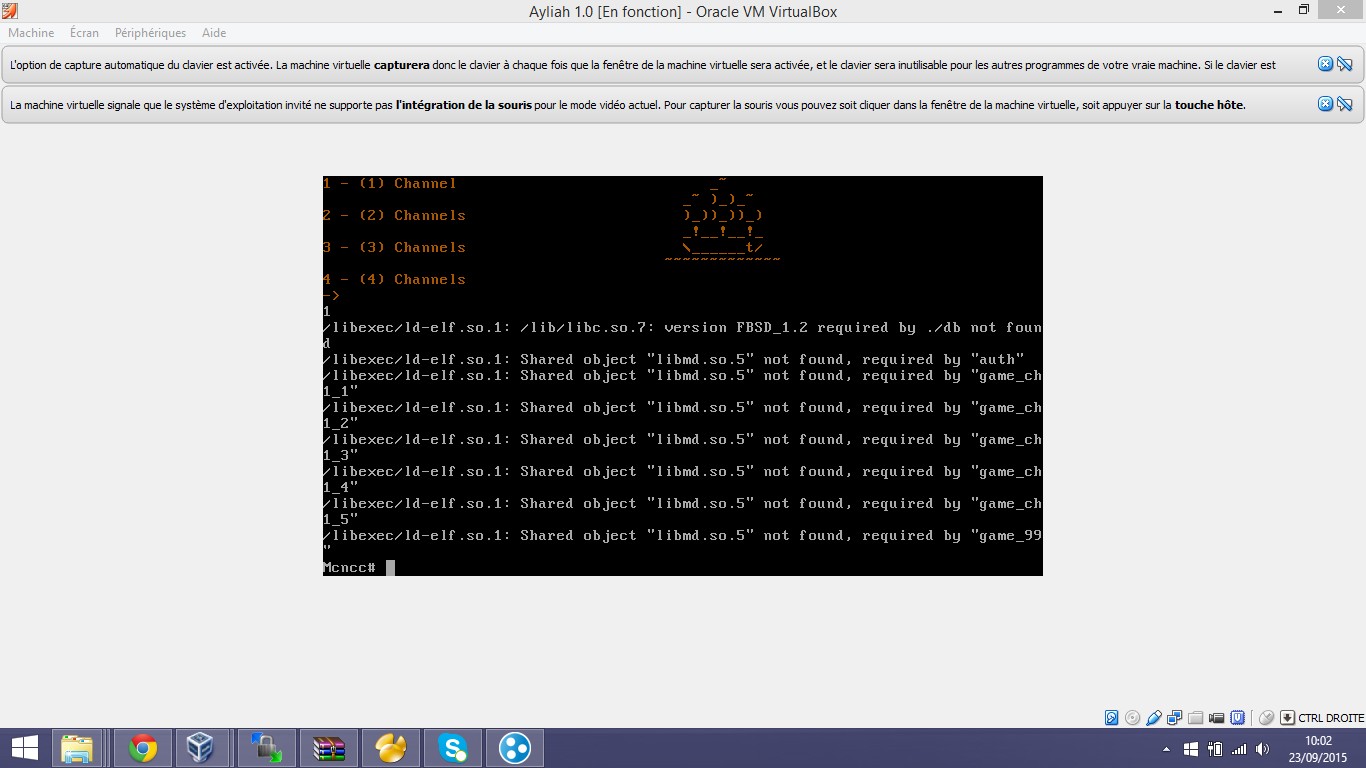Image resolution: width=1366 pixels, height=768 pixels.
Task: Open network signal settings in tray
Action: pyautogui.click(x=1239, y=749)
